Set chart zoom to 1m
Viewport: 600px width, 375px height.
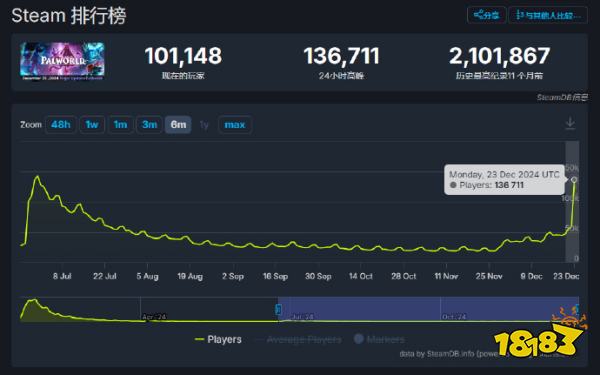[x=121, y=125]
